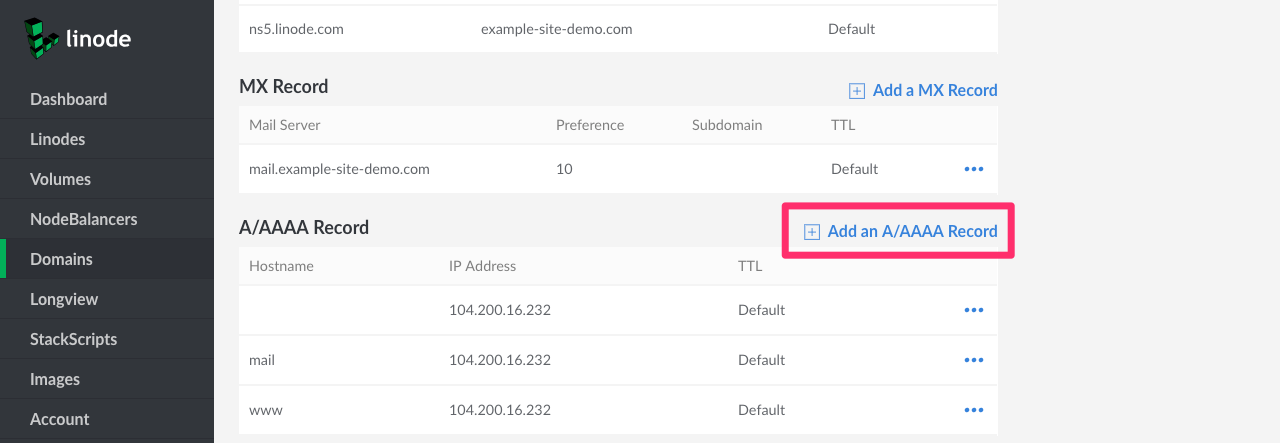Go to Linodes in sidebar
This screenshot has width=1280, height=443.
57,139
